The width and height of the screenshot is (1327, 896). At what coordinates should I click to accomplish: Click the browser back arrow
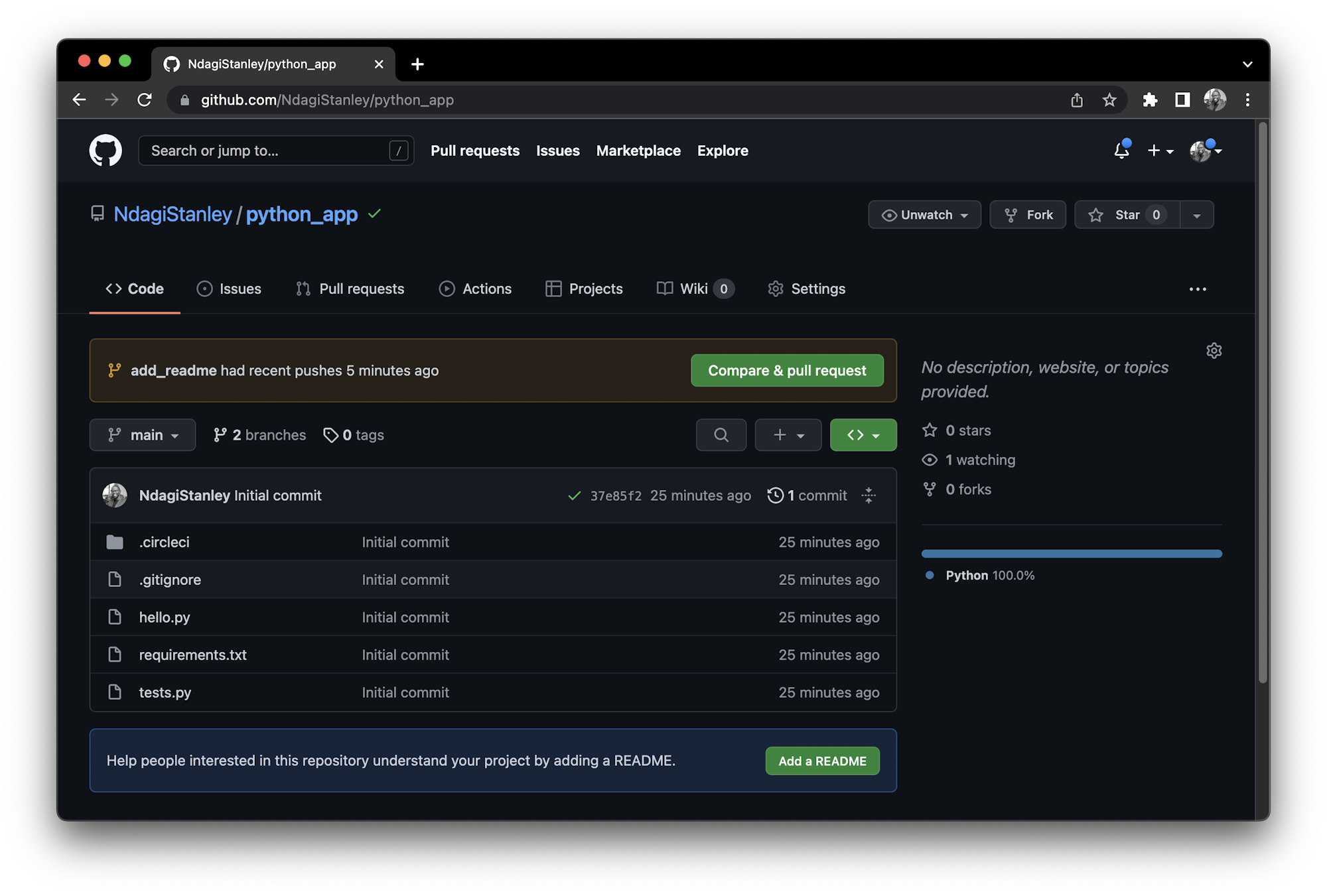point(80,99)
